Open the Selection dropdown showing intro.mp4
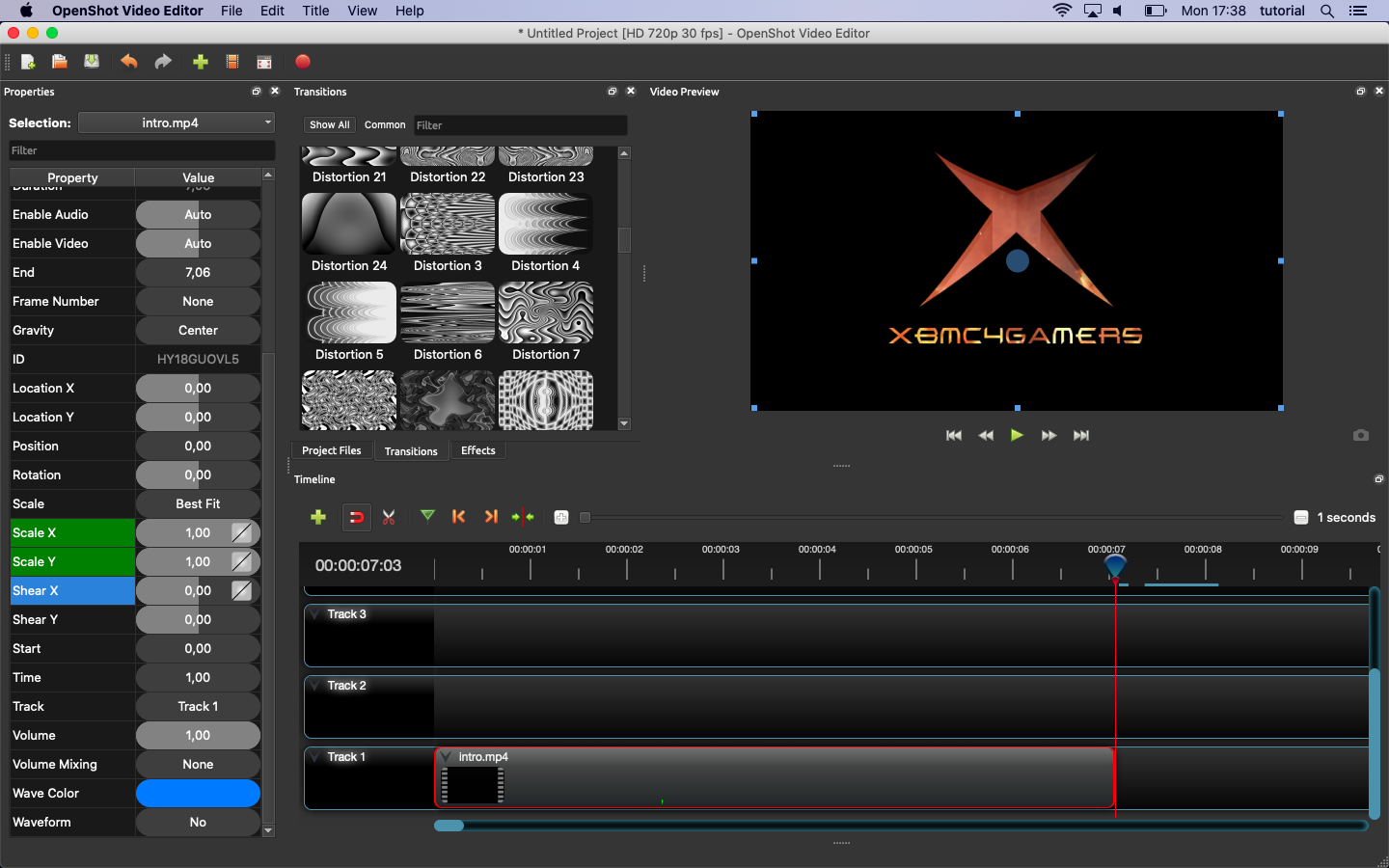This screenshot has width=1389, height=868. (x=177, y=122)
